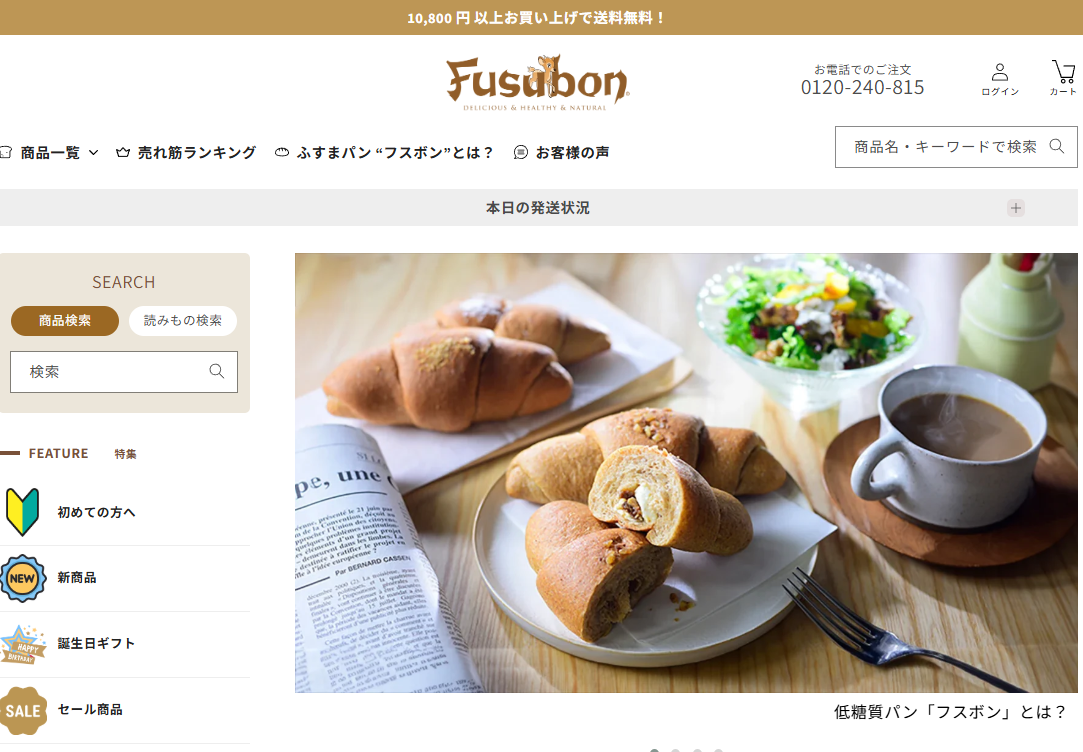
Task: Click the bread hero banner image
Action: [686, 473]
